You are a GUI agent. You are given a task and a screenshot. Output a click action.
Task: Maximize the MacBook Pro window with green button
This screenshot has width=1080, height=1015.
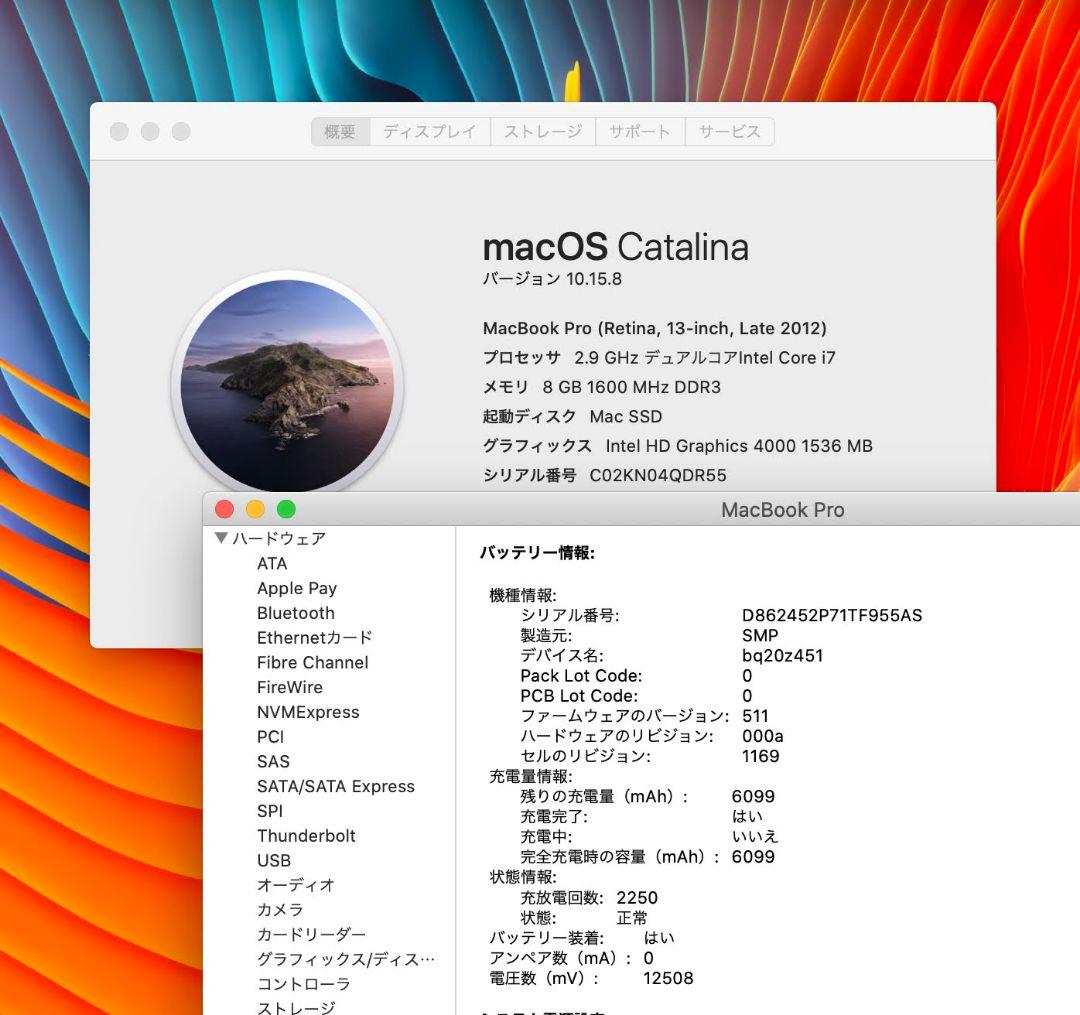(x=287, y=510)
